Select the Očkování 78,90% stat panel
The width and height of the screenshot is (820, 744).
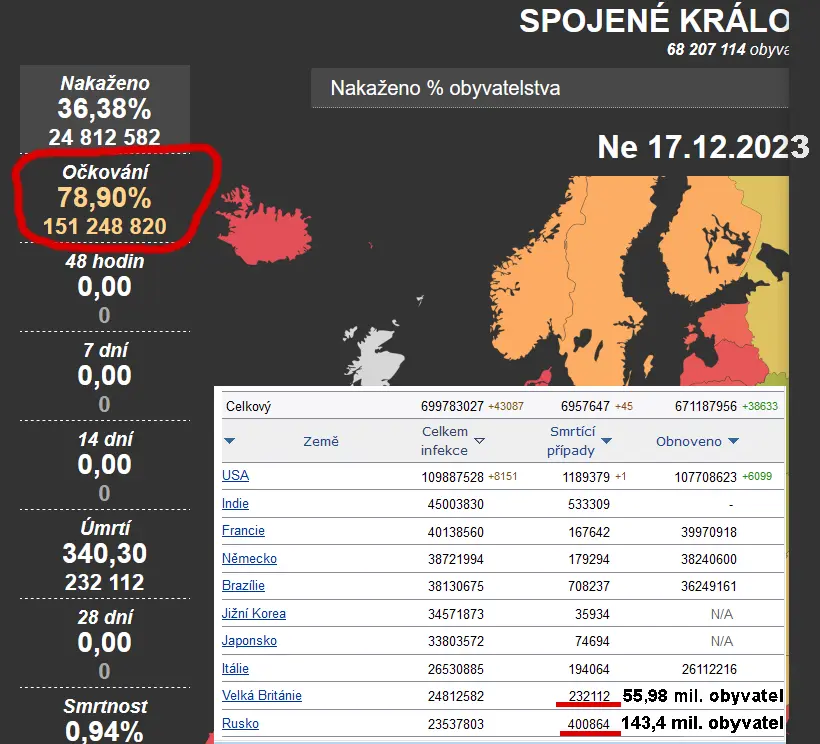(x=104, y=199)
